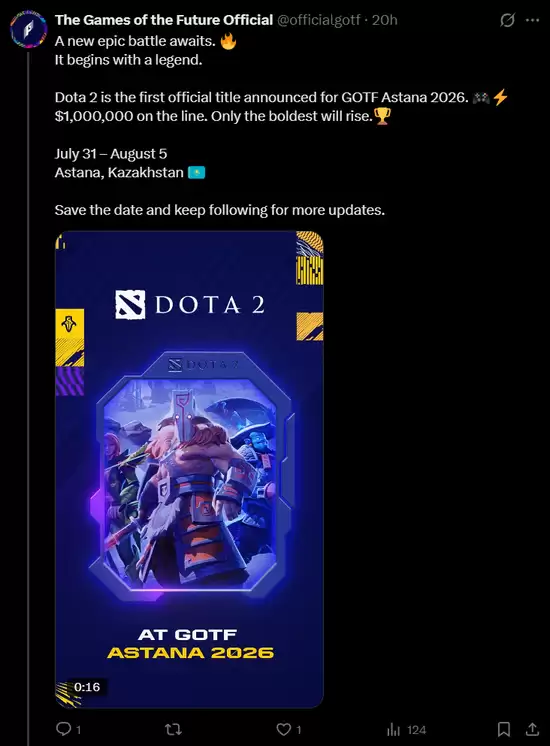Screen dimensions: 550x746
Task: Bookmark this Dota 2 announcement post
Action: tap(504, 729)
